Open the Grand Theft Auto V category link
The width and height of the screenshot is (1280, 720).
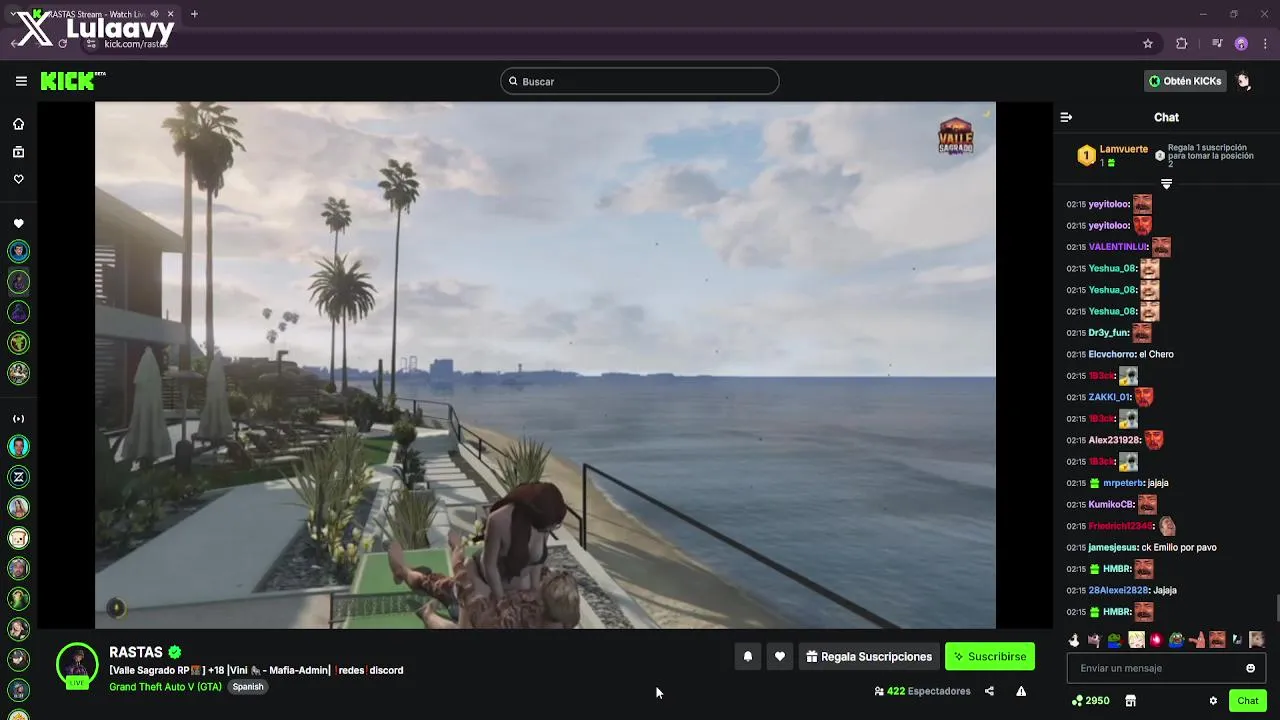(x=165, y=687)
